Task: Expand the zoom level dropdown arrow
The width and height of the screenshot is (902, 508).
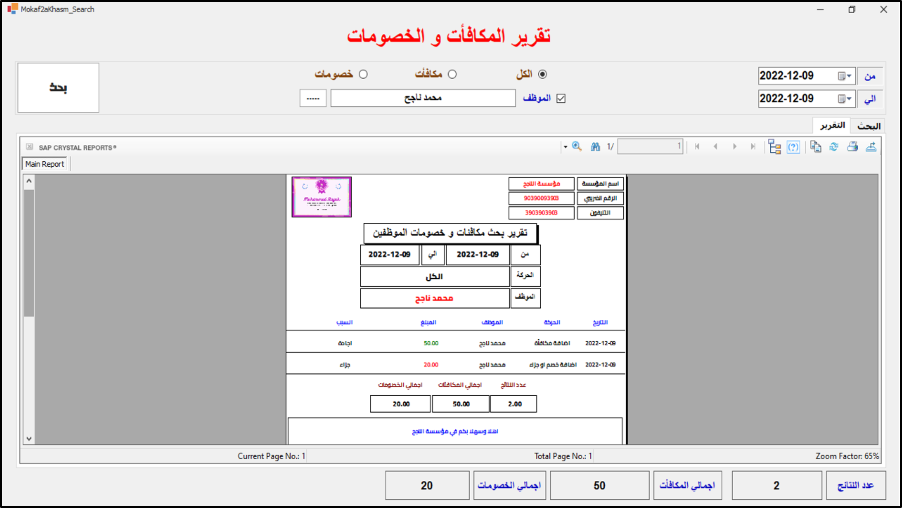Action: pos(564,147)
